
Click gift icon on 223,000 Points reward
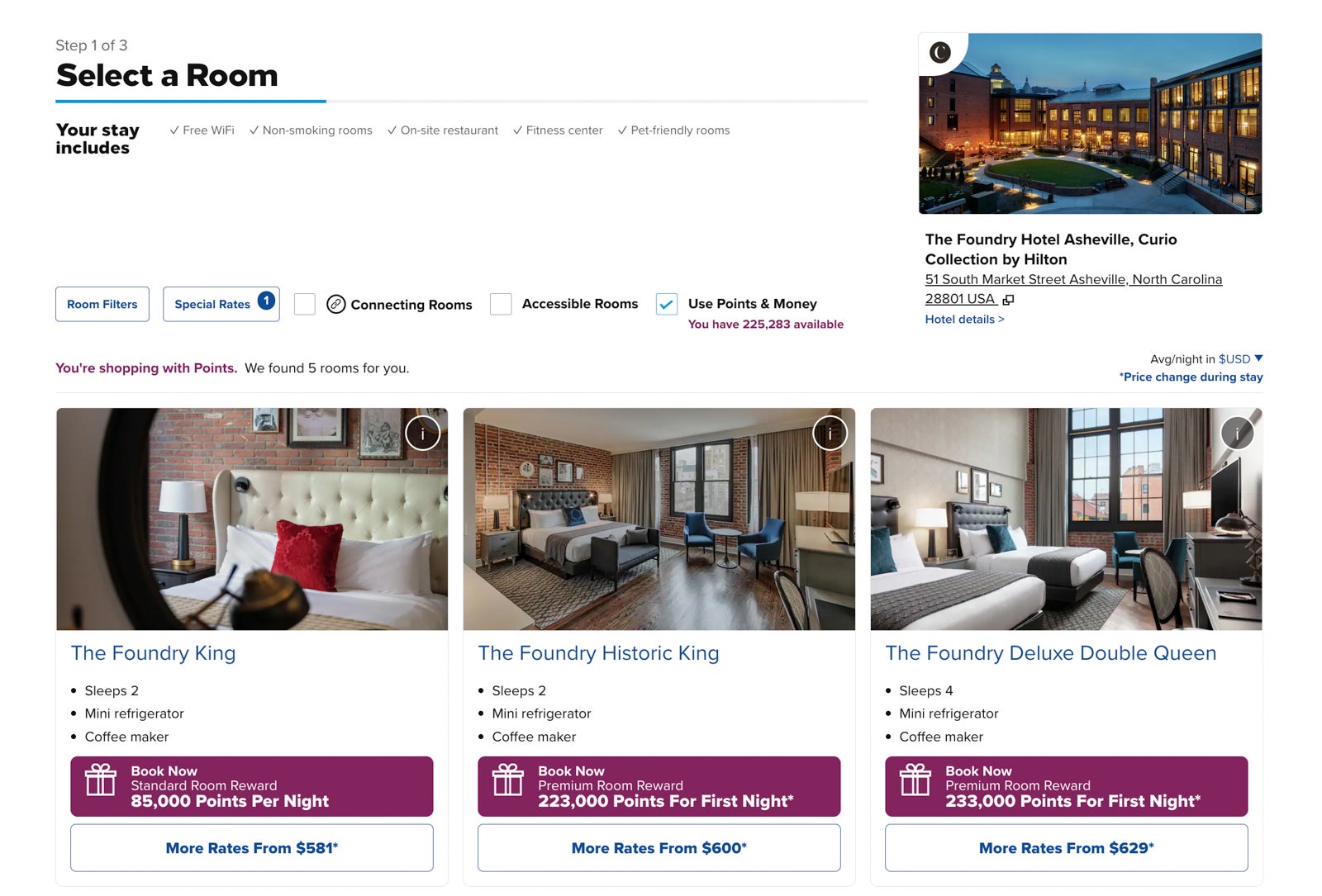click(x=508, y=779)
